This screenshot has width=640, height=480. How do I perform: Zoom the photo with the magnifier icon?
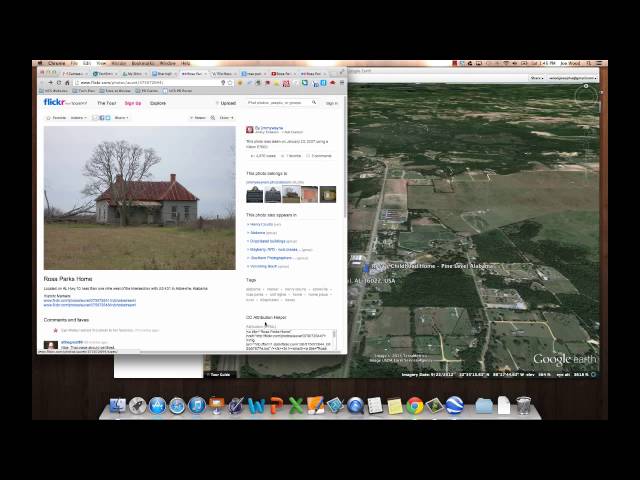click(x=213, y=118)
